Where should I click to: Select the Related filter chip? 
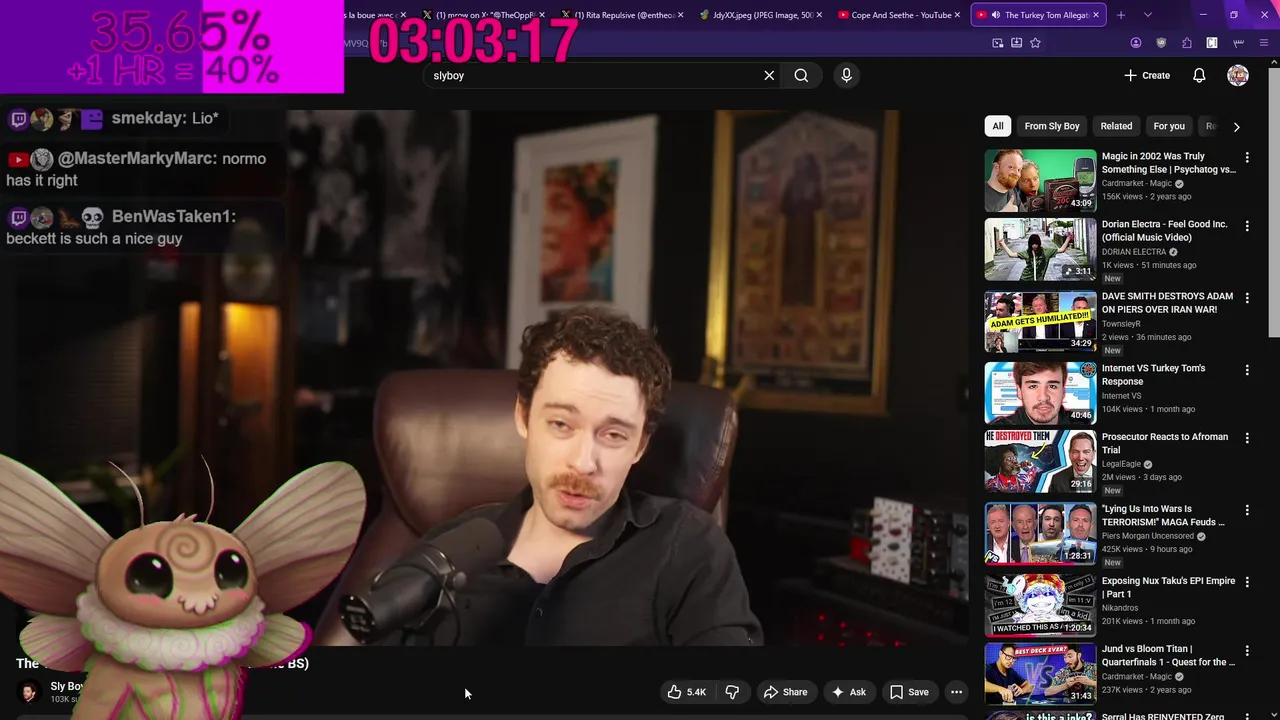[1116, 126]
